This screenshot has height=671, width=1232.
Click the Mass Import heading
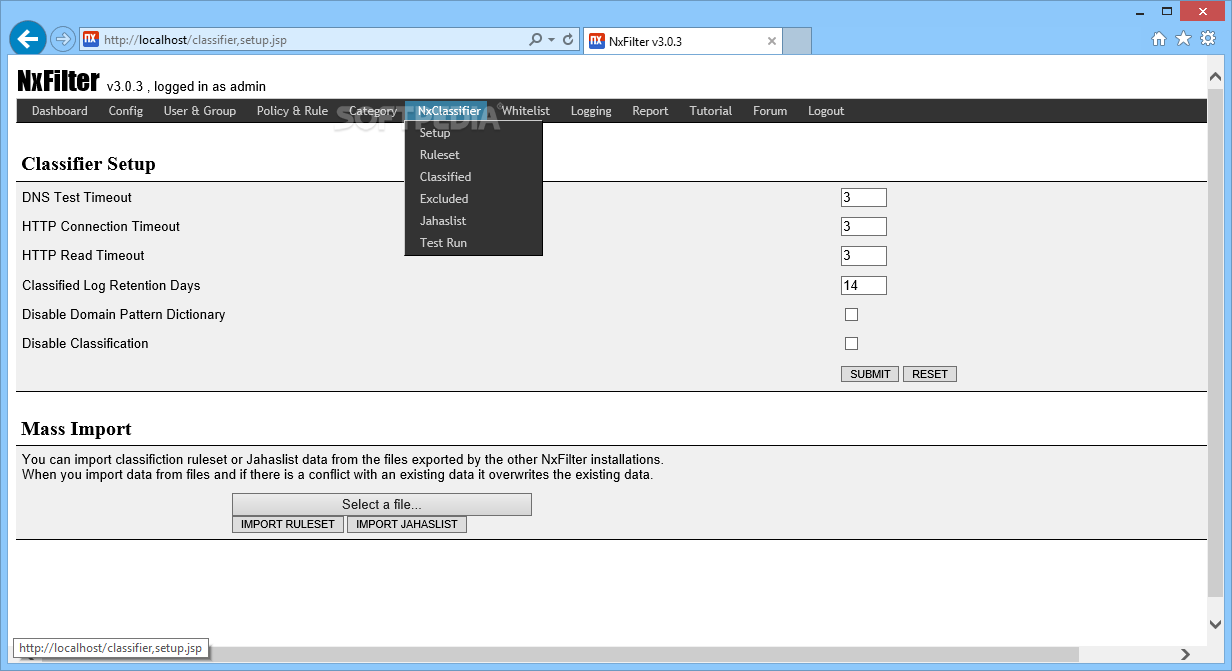(x=76, y=429)
